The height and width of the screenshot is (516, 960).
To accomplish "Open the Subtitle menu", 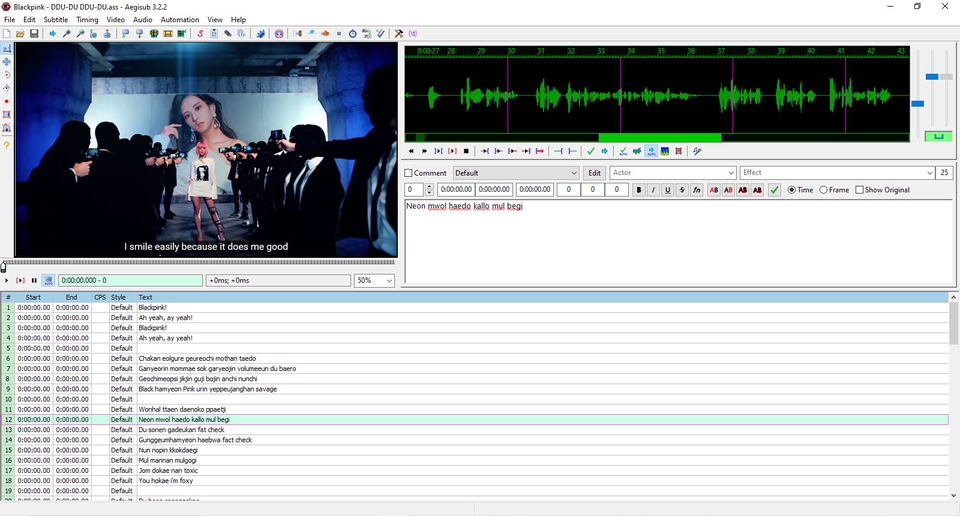I will pyautogui.click(x=56, y=20).
